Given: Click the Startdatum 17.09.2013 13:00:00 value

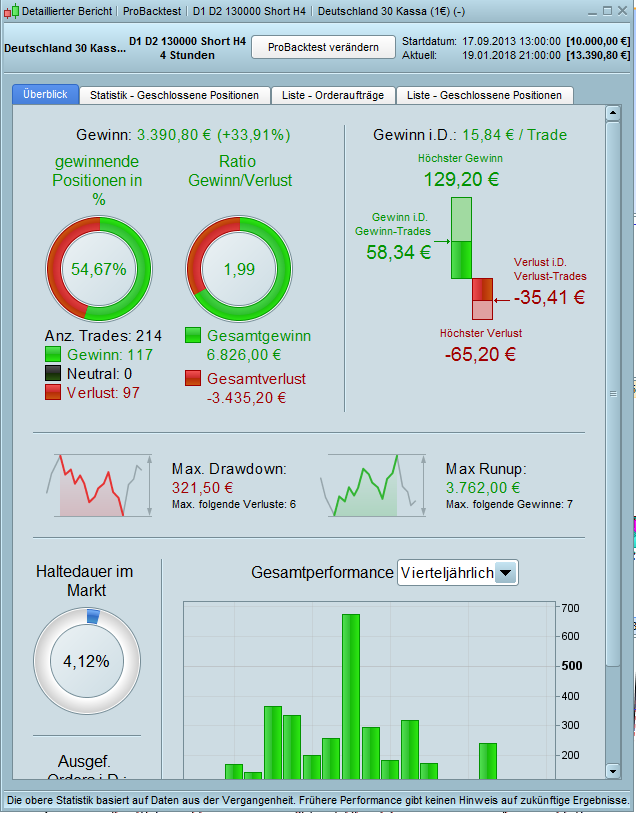Looking at the screenshot, I should tap(511, 41).
